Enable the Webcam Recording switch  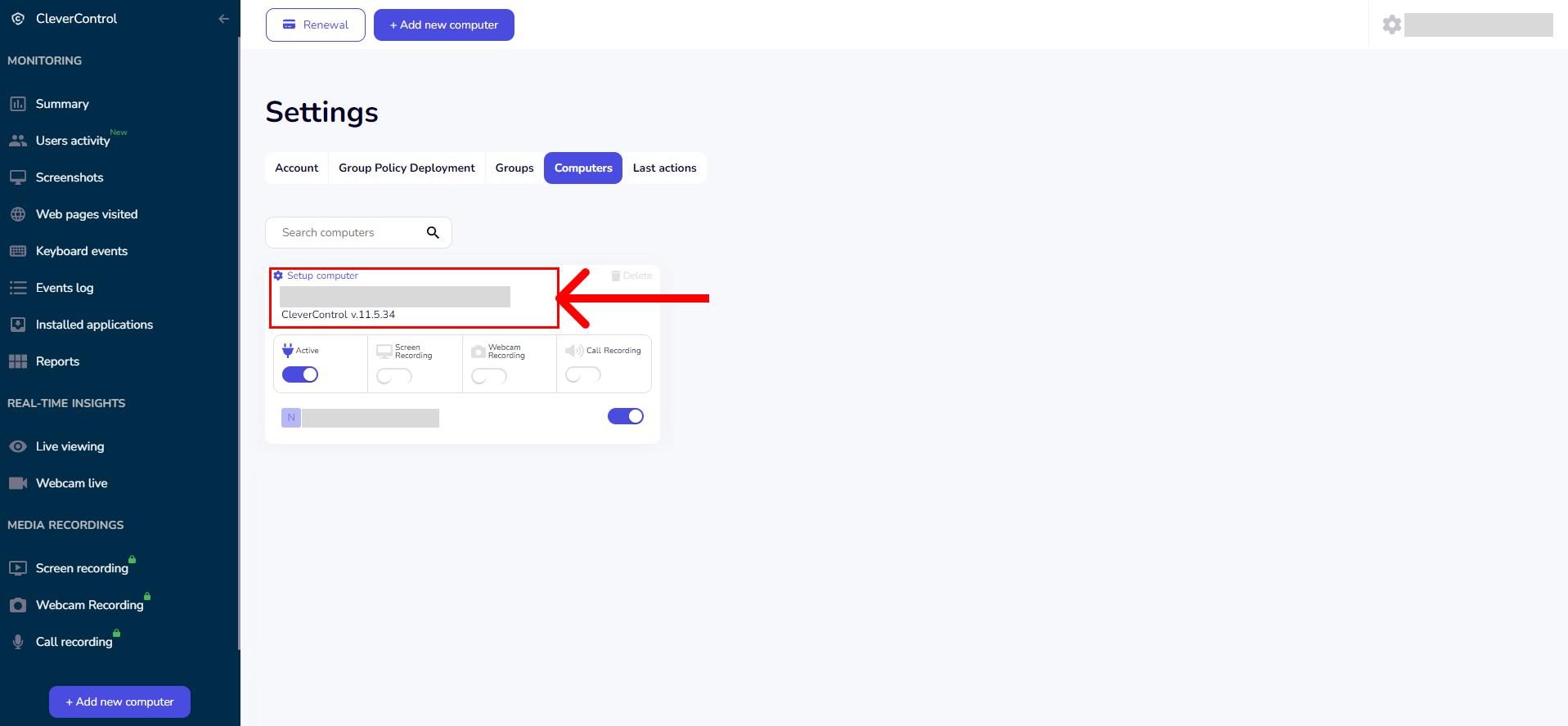coord(489,376)
